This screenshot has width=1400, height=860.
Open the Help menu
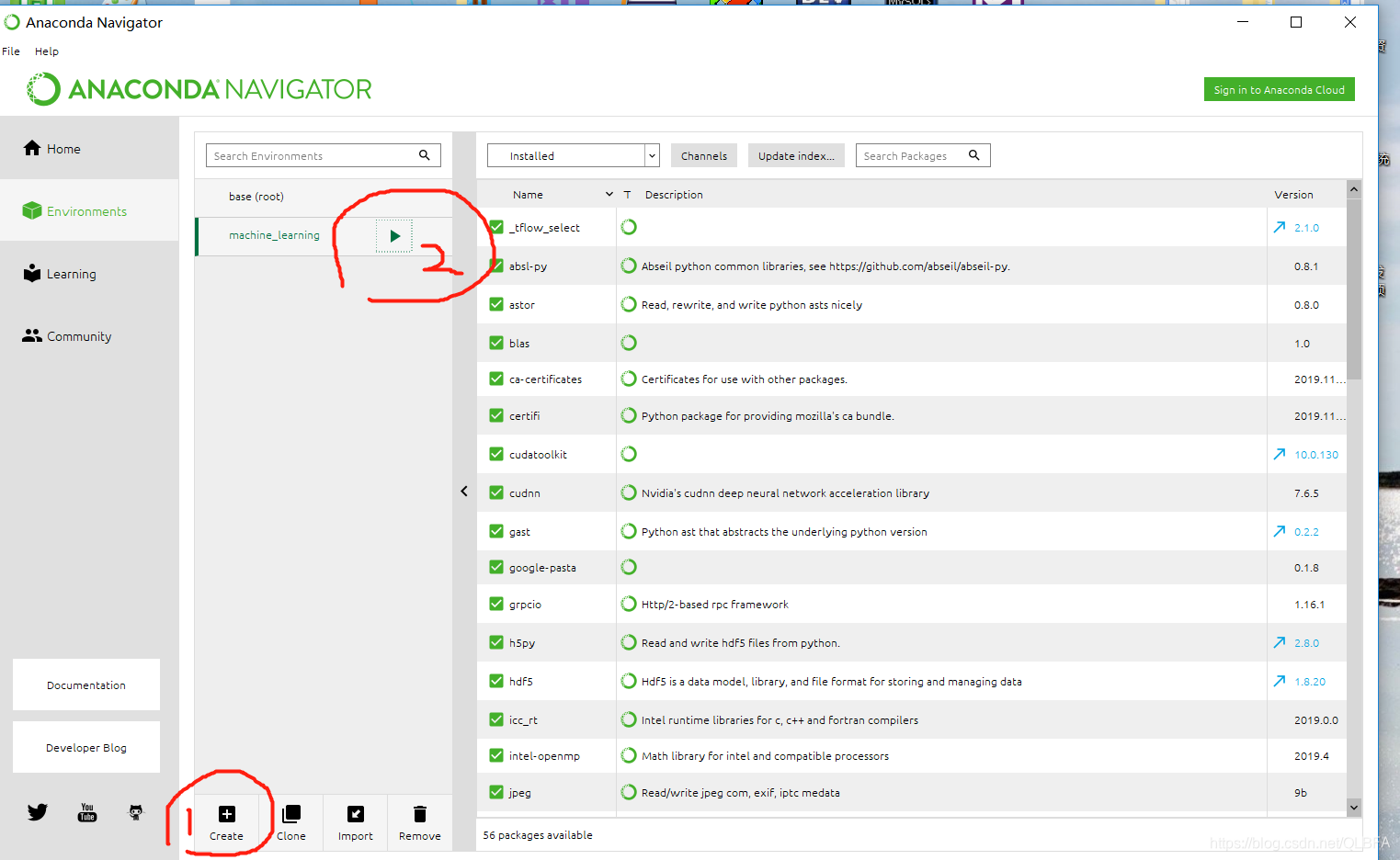pyautogui.click(x=47, y=51)
